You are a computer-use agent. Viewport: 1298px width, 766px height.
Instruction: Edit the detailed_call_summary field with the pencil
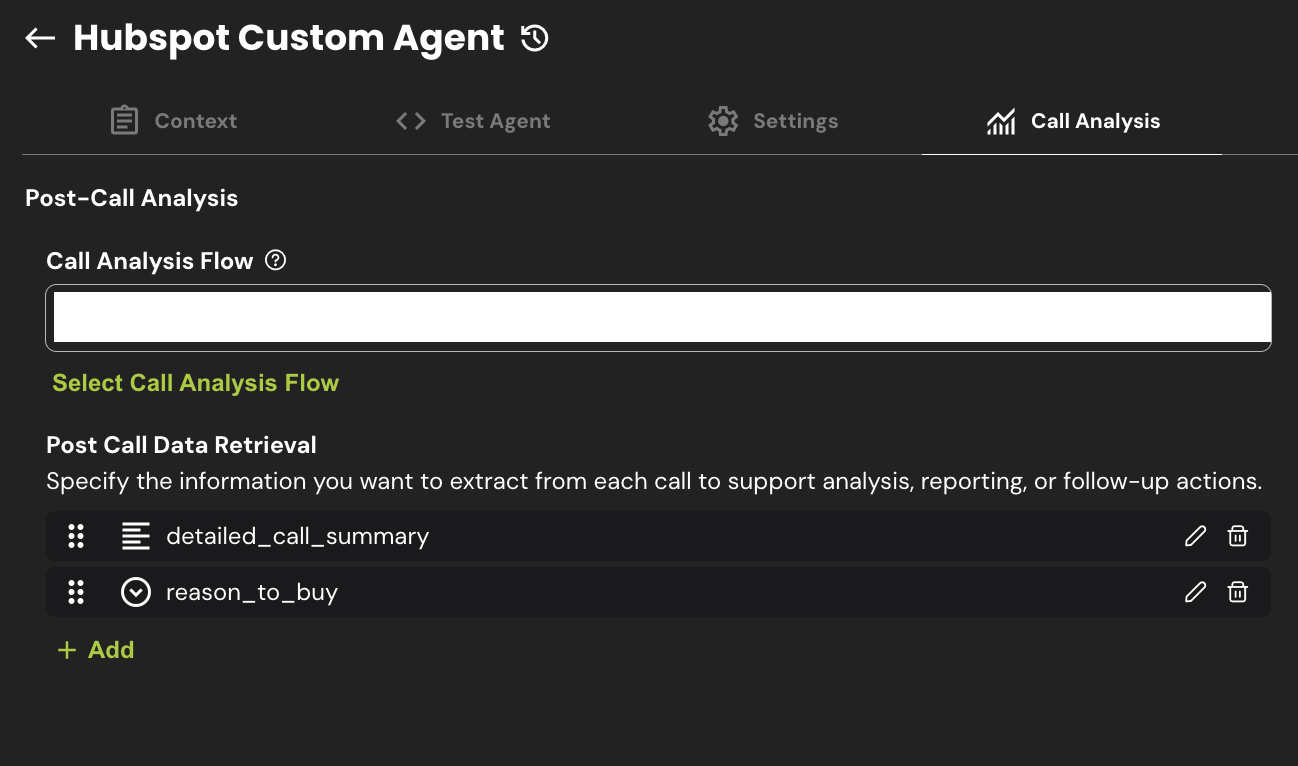tap(1195, 536)
